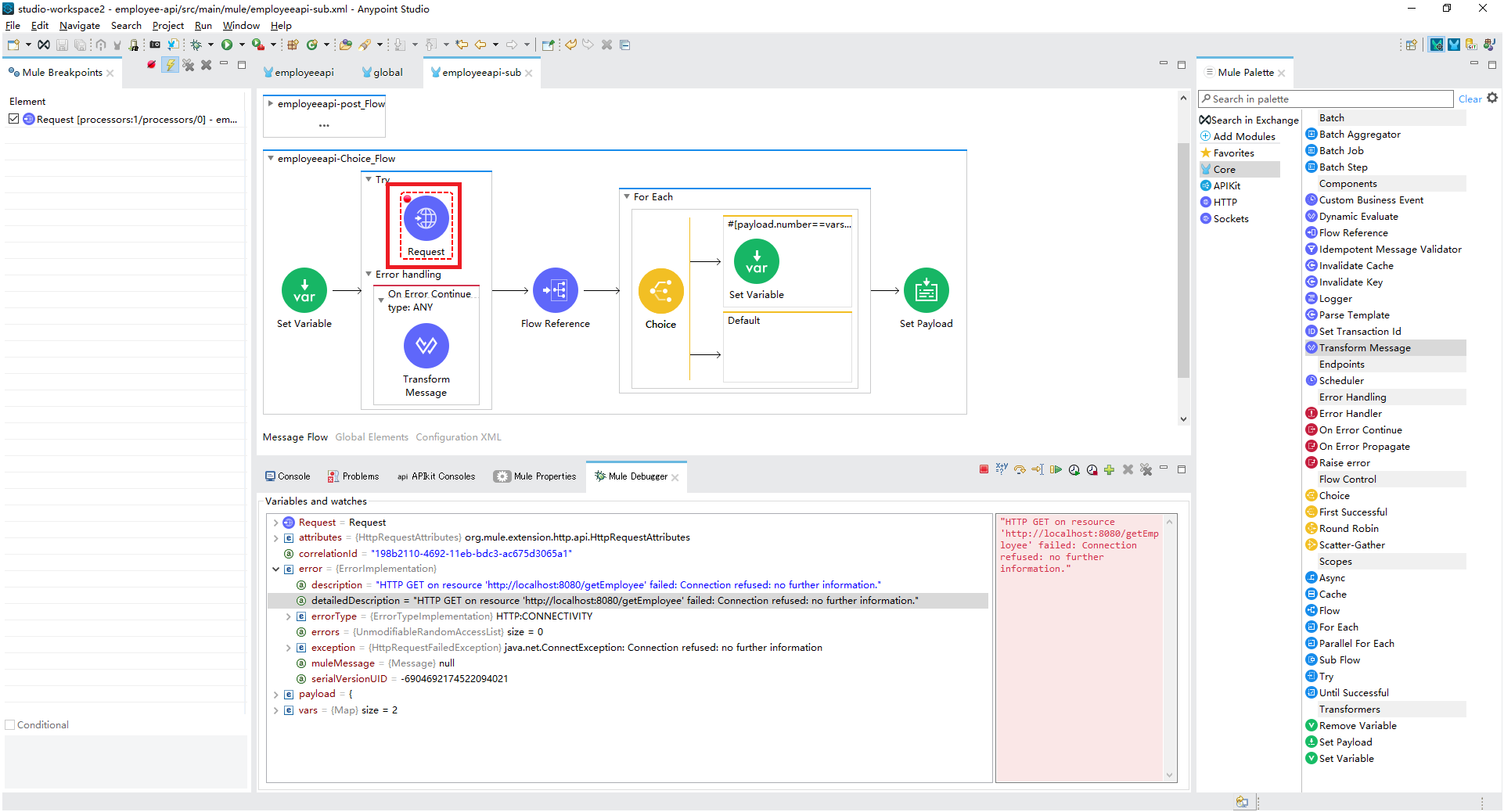Select the HTTP module category
Screen dimensions: 1504x812
[x=1219, y=203]
